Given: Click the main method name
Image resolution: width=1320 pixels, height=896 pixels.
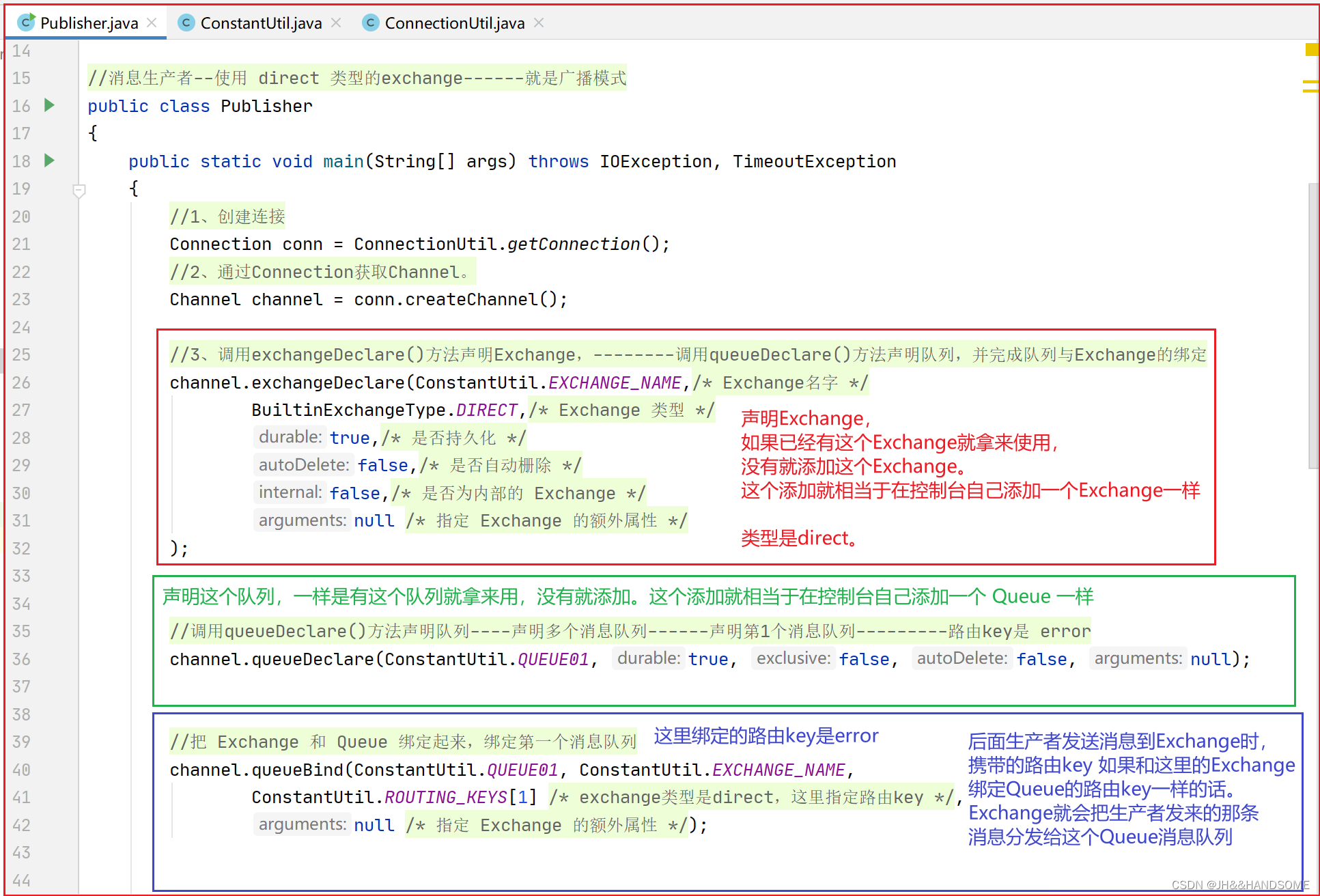Looking at the screenshot, I should point(343,161).
